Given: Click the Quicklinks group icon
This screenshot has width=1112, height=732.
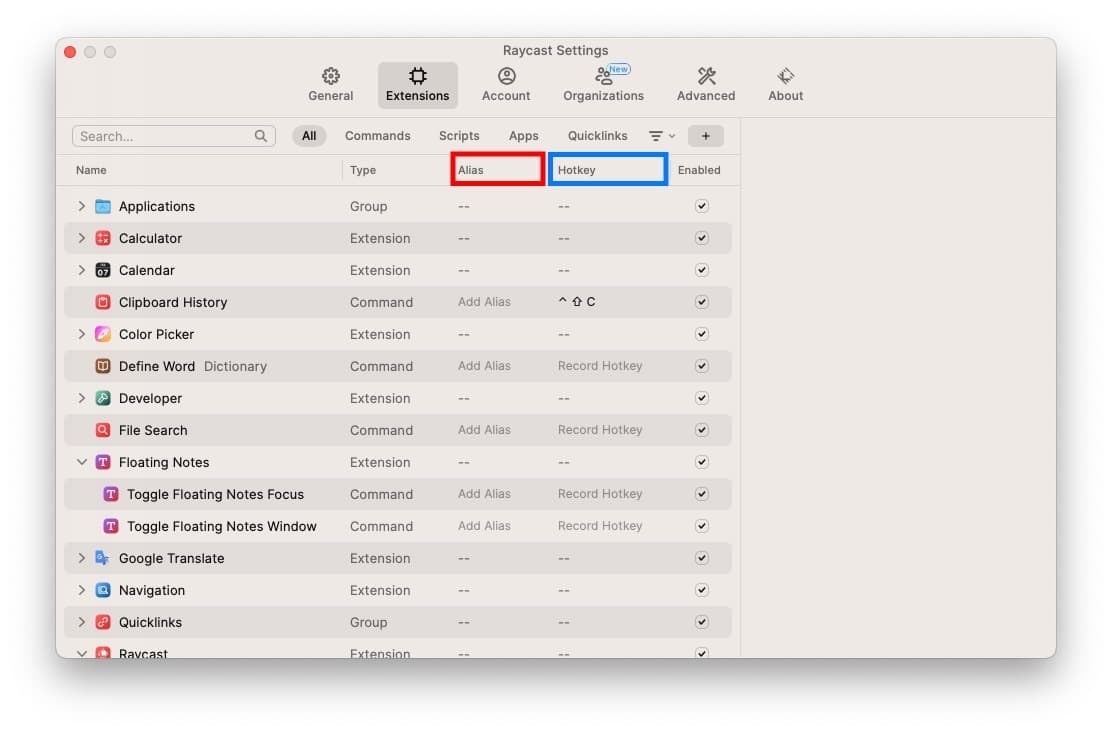Looking at the screenshot, I should [x=103, y=622].
